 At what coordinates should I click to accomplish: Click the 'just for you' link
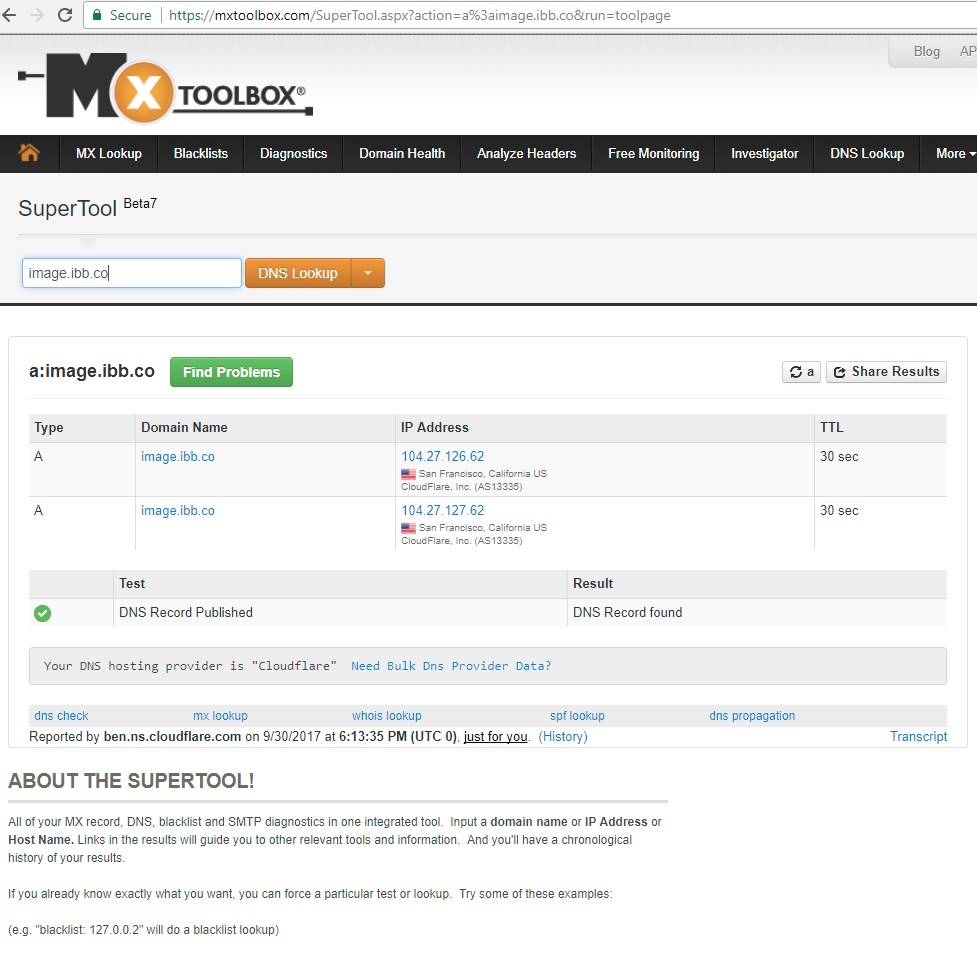click(x=495, y=737)
